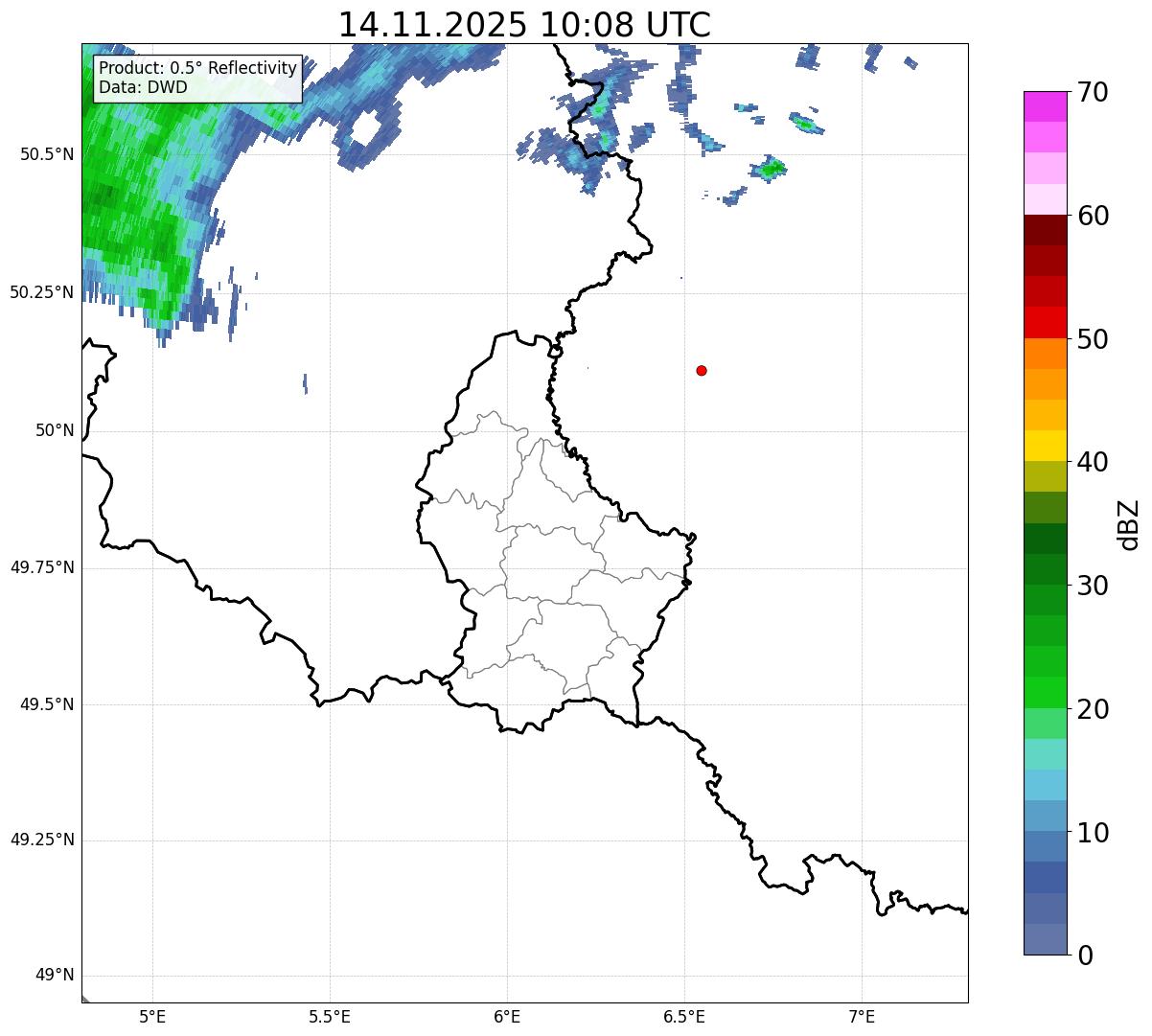This screenshot has width=1152, height=1036.
Task: Click the 5°E longitude label
Action: click(x=152, y=1016)
